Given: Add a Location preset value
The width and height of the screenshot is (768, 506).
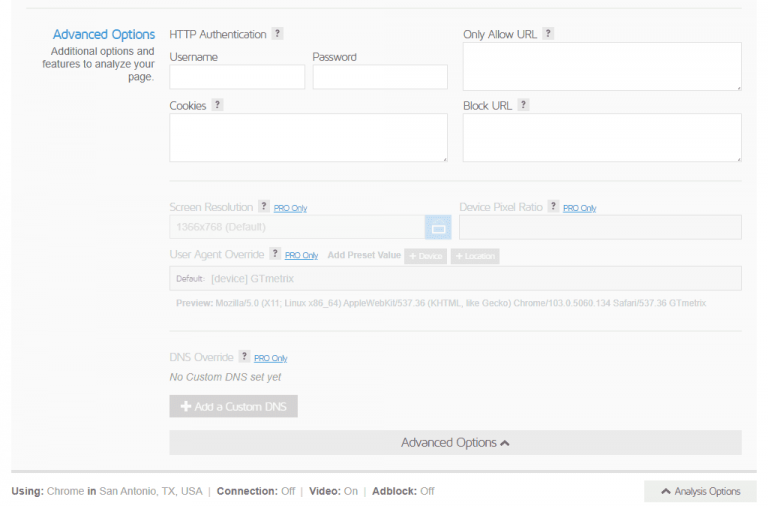Looking at the screenshot, I should pos(475,256).
